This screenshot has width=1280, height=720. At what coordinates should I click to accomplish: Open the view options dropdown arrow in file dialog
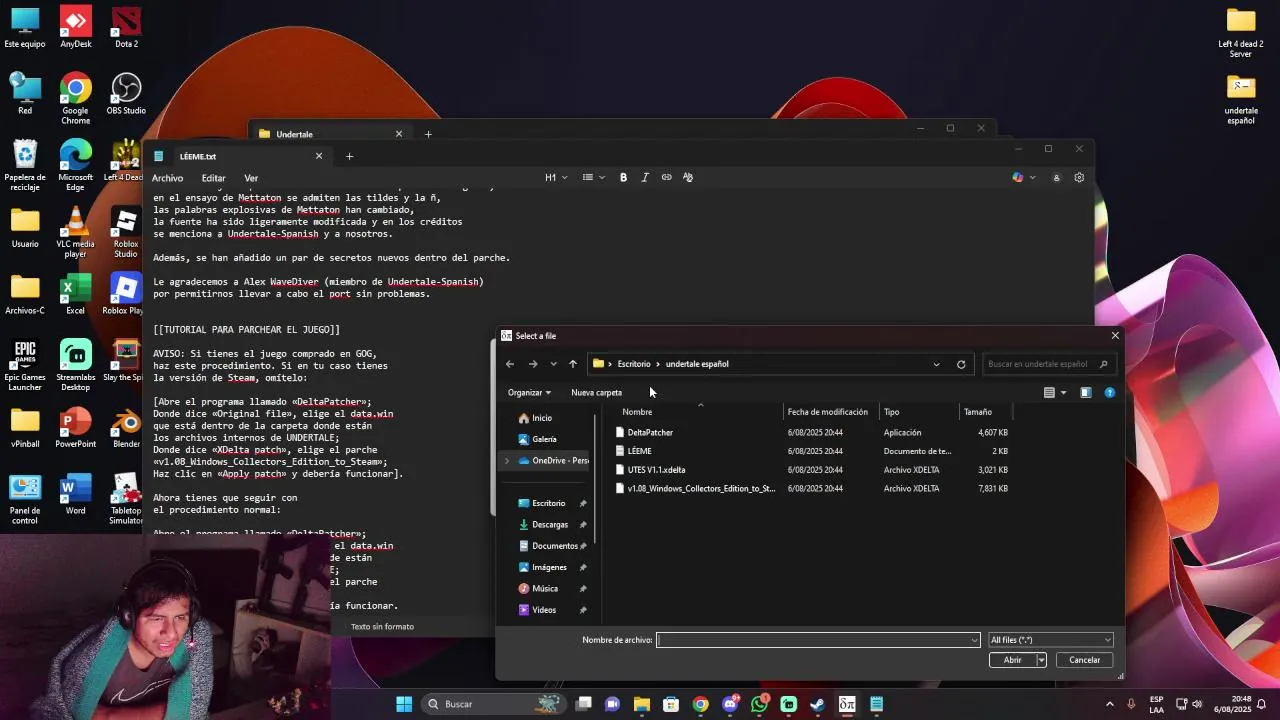click(1063, 393)
